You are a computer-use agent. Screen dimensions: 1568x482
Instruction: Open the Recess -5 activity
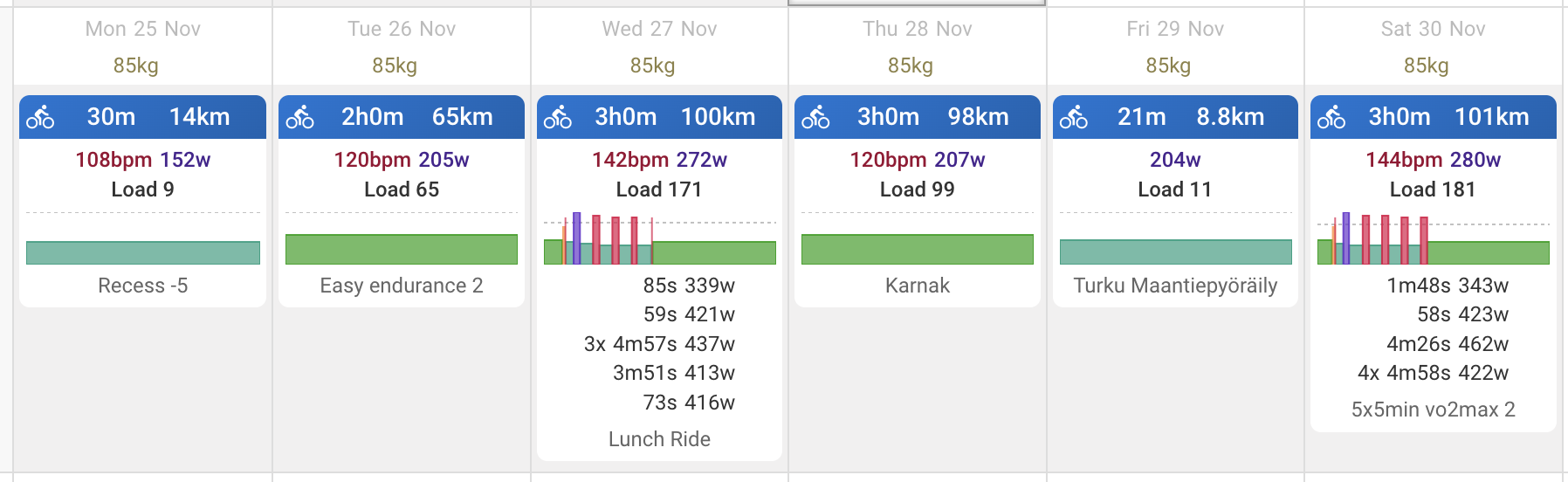click(x=142, y=286)
